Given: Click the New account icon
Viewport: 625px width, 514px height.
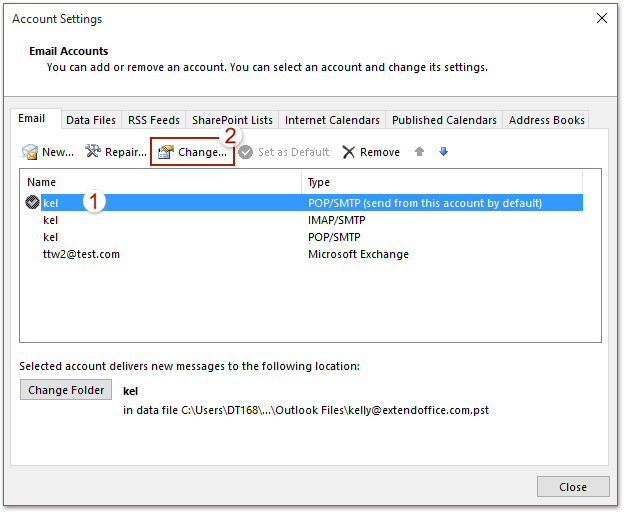Looking at the screenshot, I should [30, 152].
